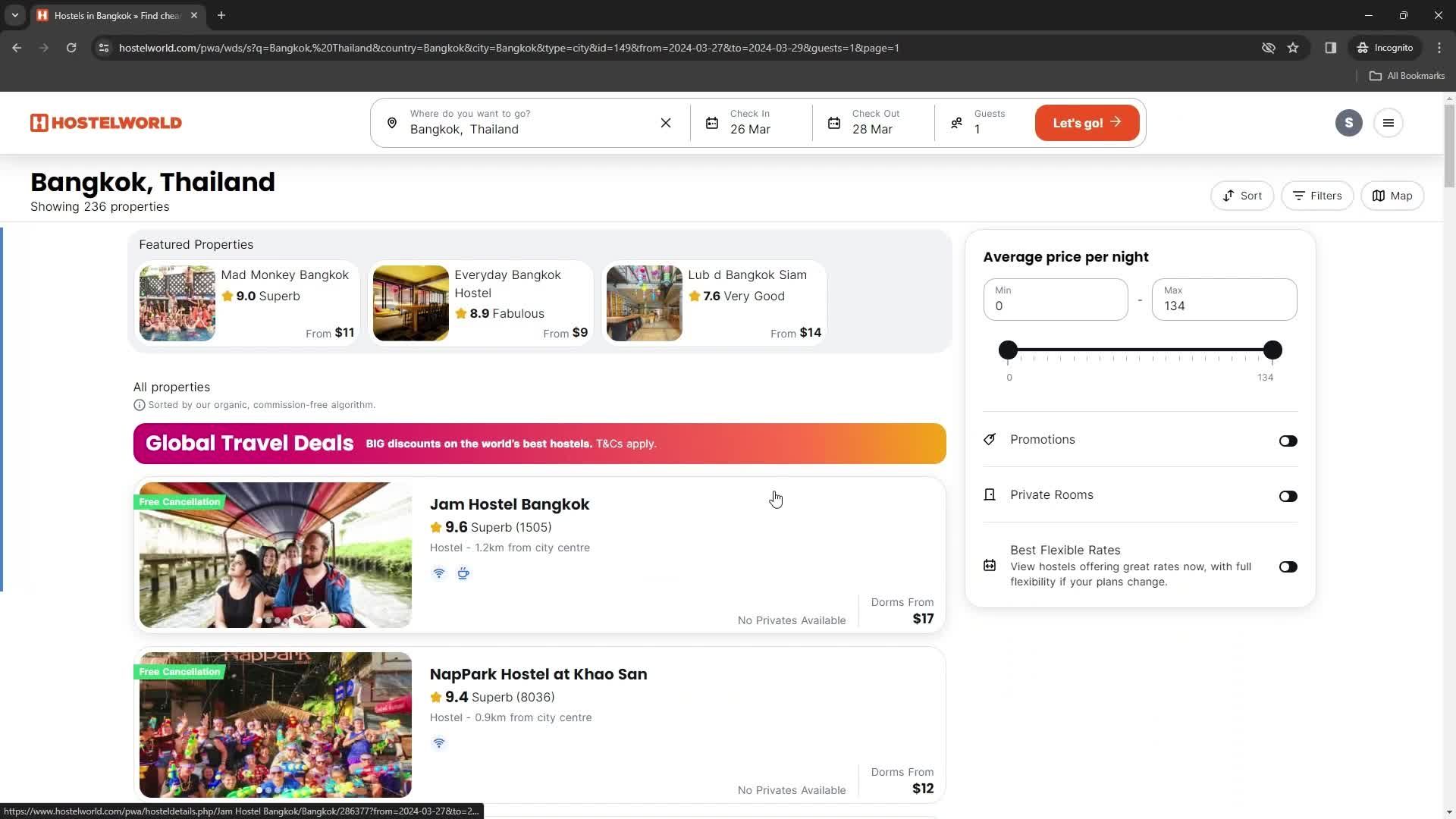This screenshot has width=1456, height=819.
Task: Click the clear destination X button
Action: 667,122
